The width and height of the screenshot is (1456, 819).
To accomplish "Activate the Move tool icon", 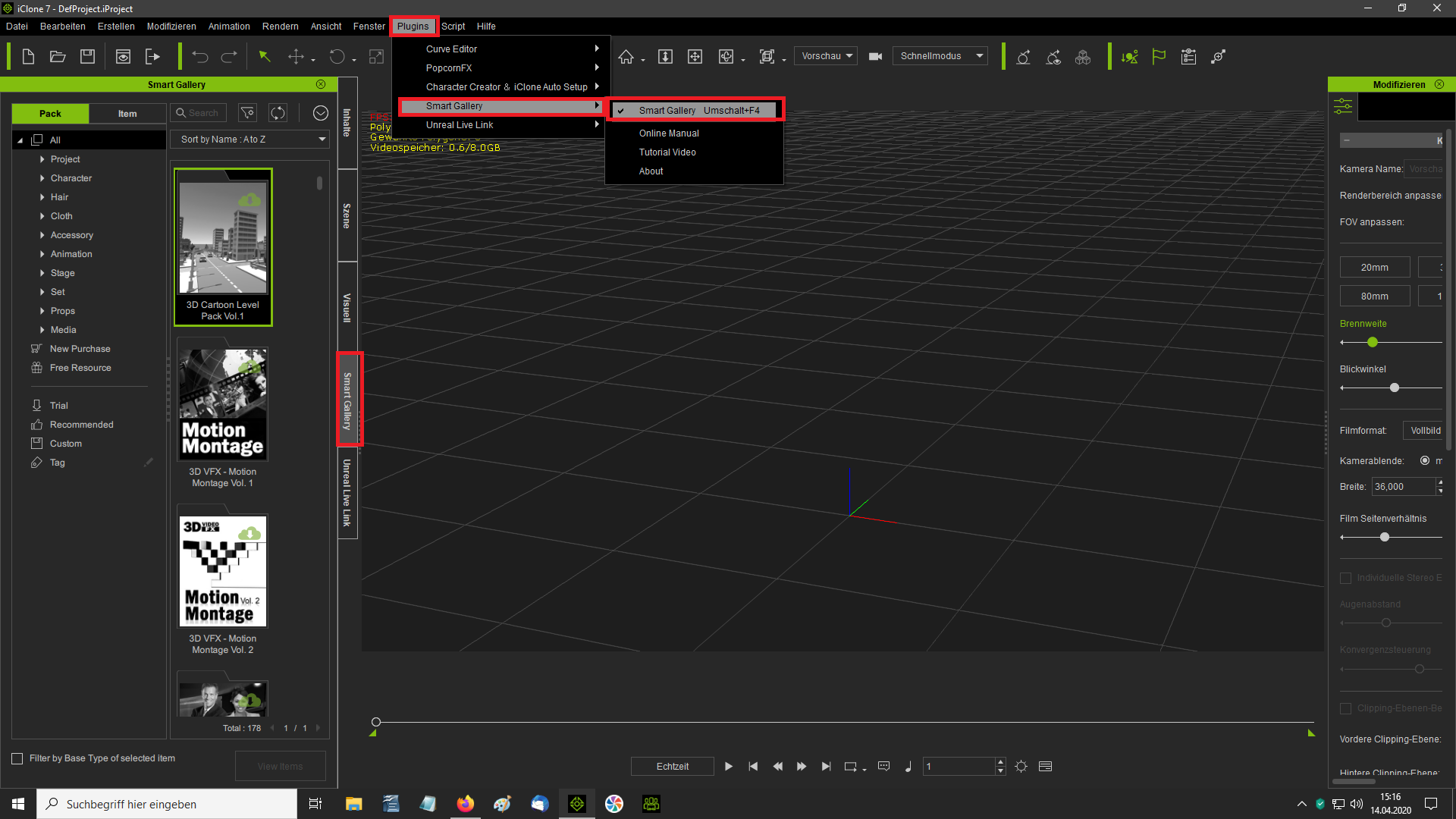I will pos(296,57).
